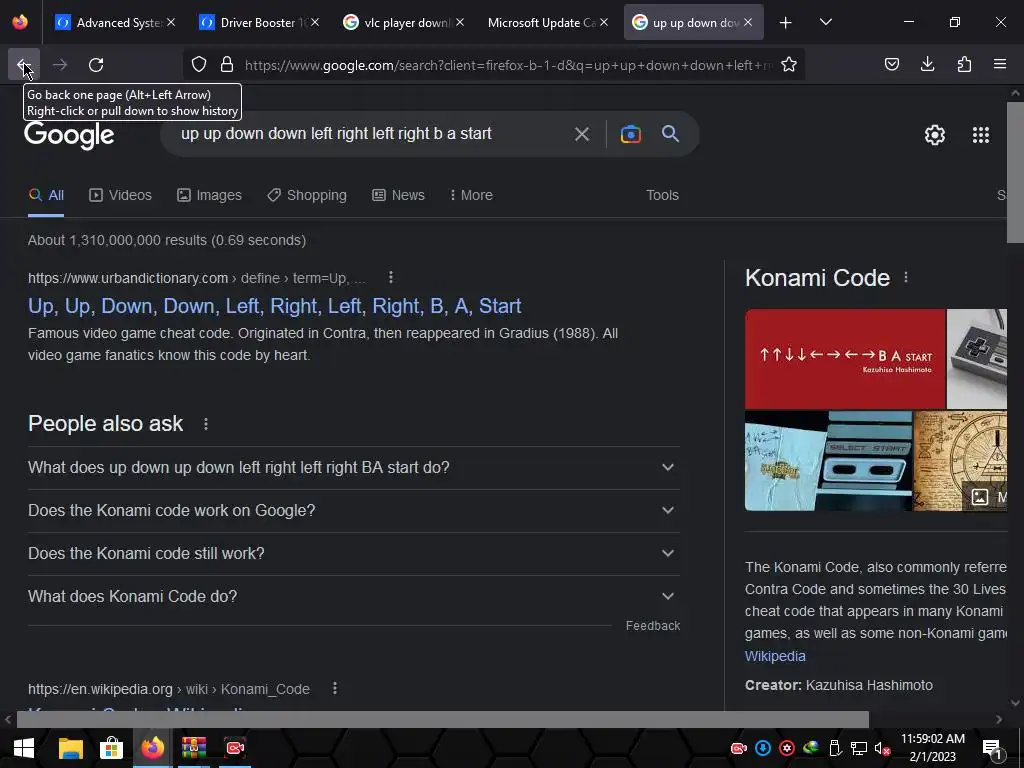
Task: Open the Extensions puzzle icon
Action: [964, 64]
